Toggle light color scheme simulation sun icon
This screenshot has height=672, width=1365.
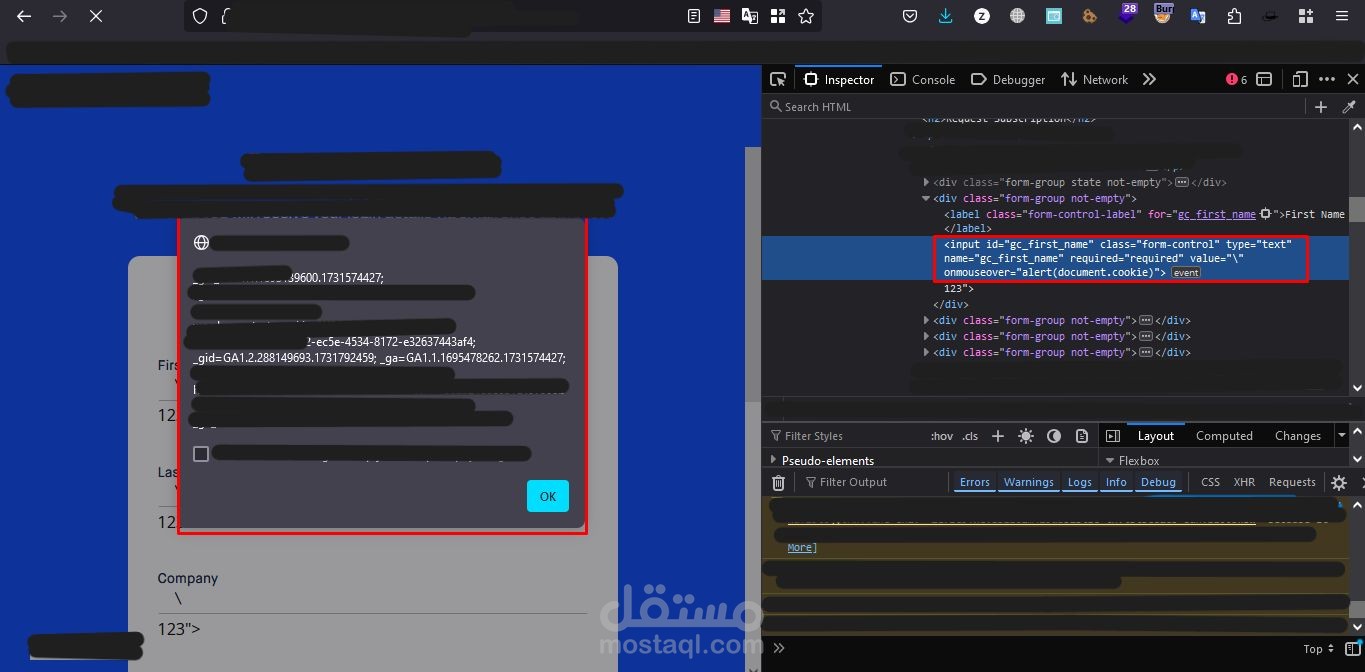click(1025, 435)
